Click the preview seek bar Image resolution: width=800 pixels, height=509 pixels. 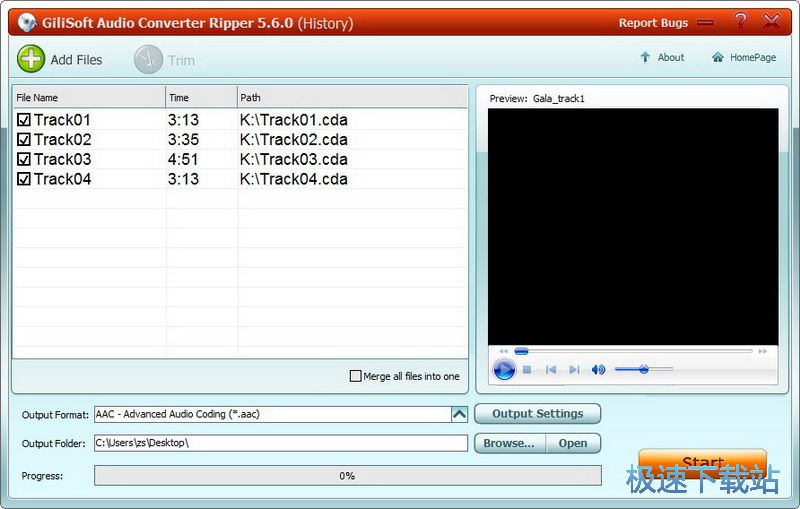coord(633,351)
